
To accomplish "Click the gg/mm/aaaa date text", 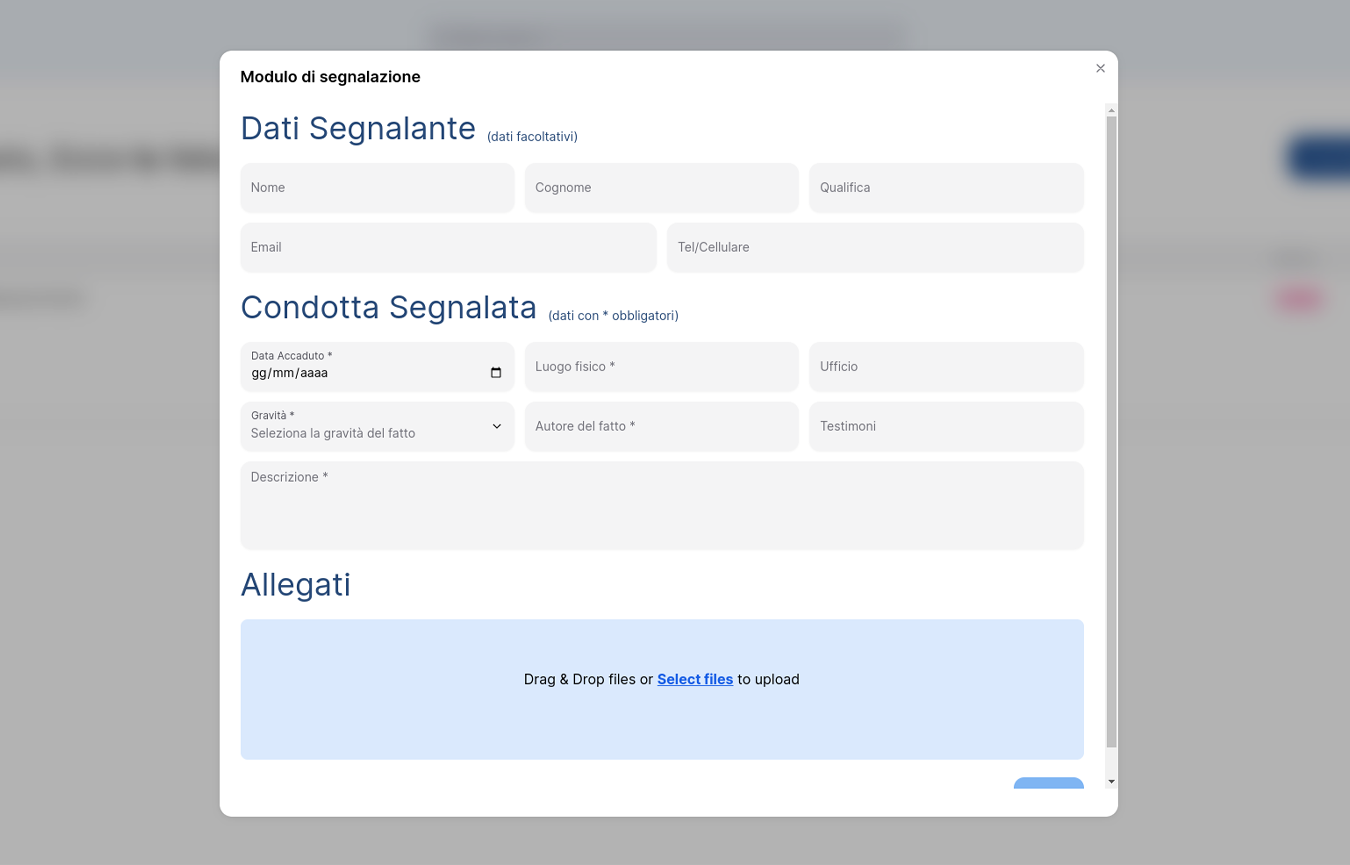I will 290,374.
